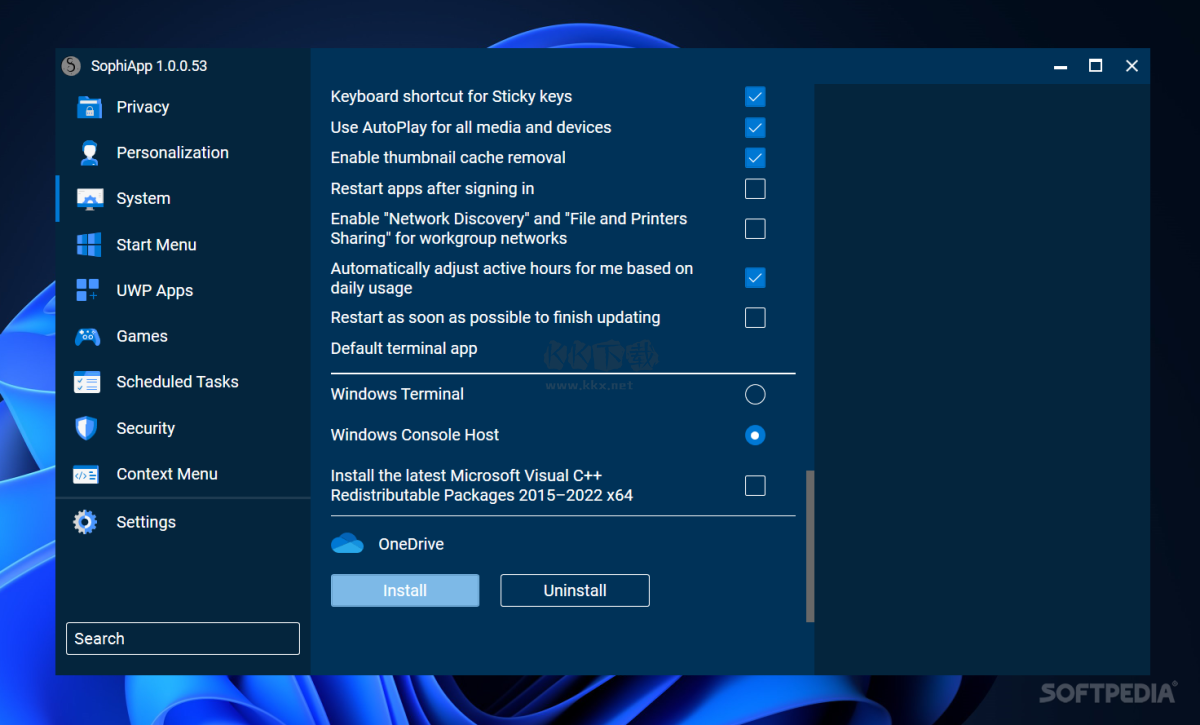Maximize the SophiApp window
1200x725 pixels.
1095,66
